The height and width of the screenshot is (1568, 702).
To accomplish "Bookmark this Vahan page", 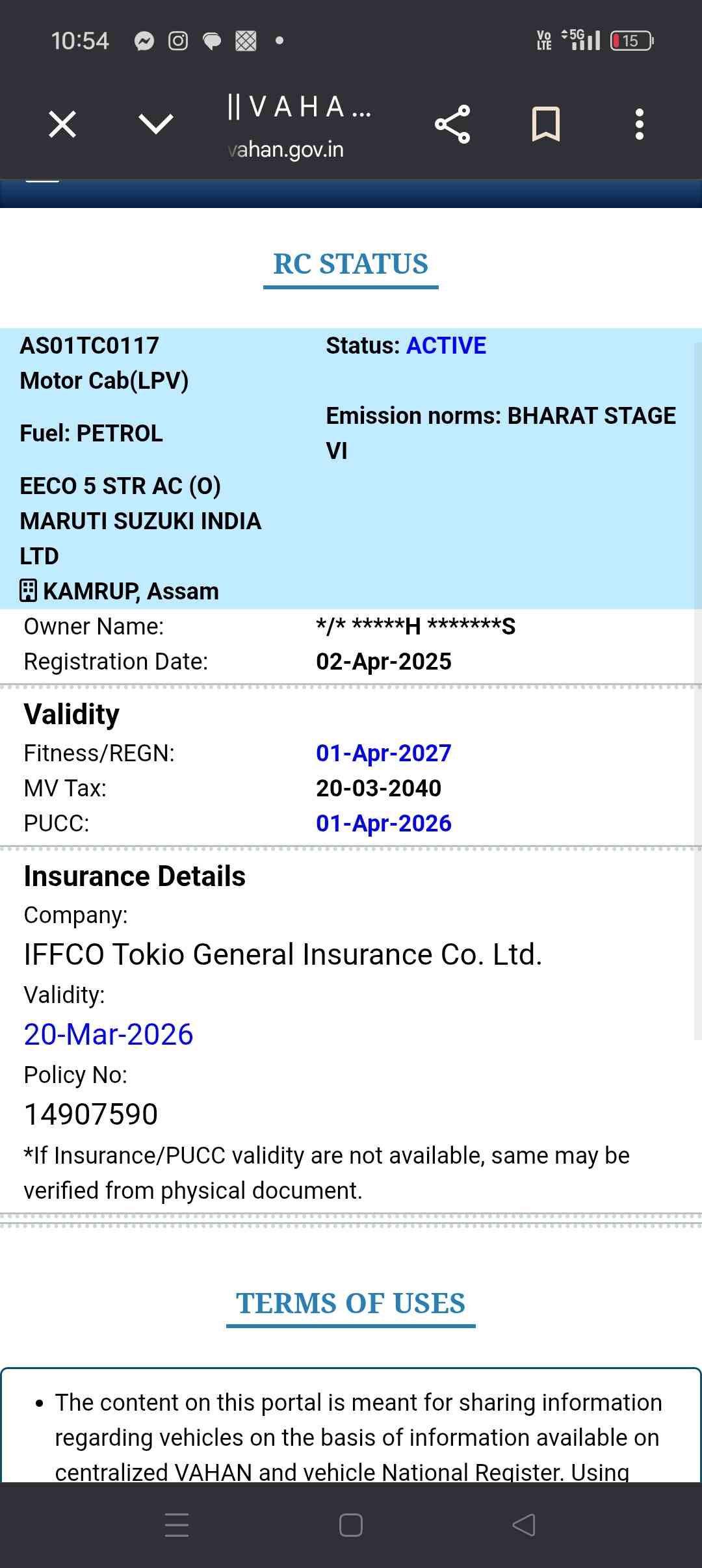I will click(545, 124).
